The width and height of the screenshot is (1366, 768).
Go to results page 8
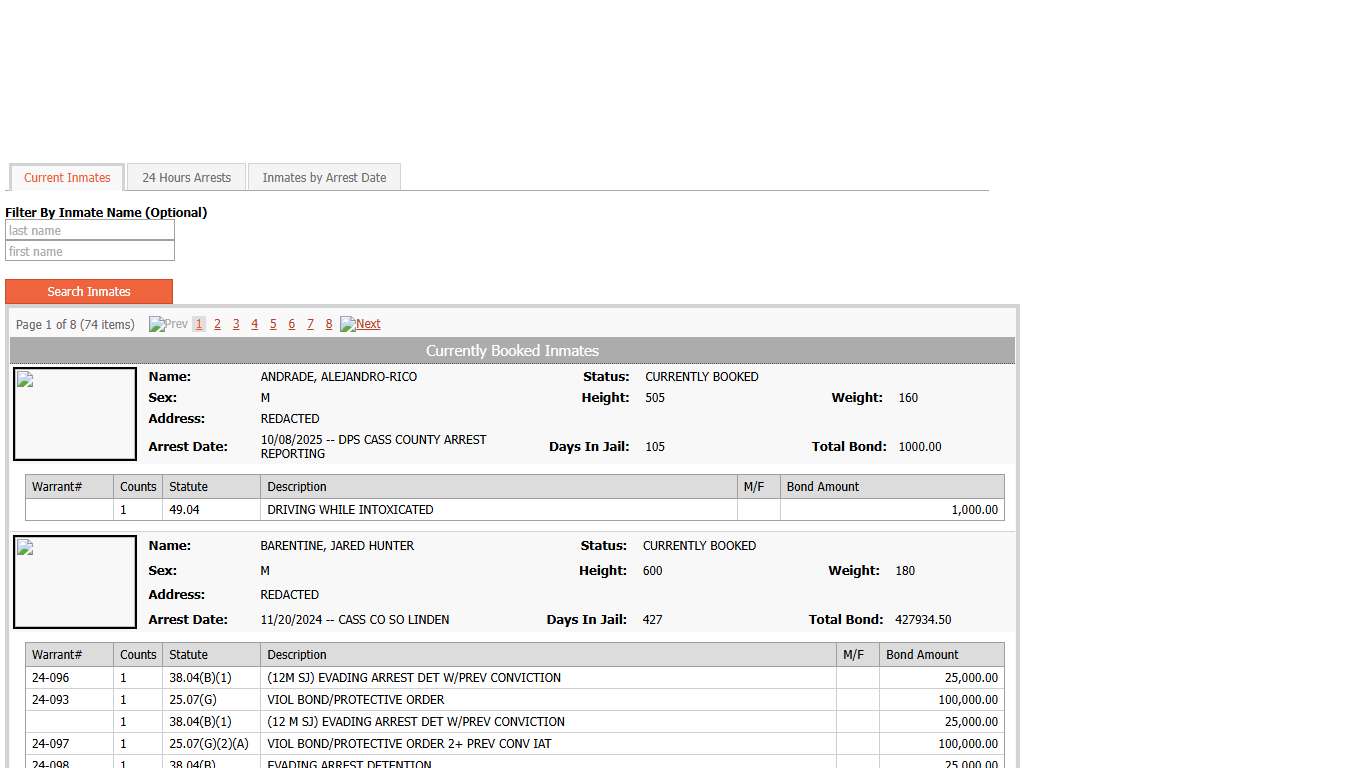click(328, 324)
